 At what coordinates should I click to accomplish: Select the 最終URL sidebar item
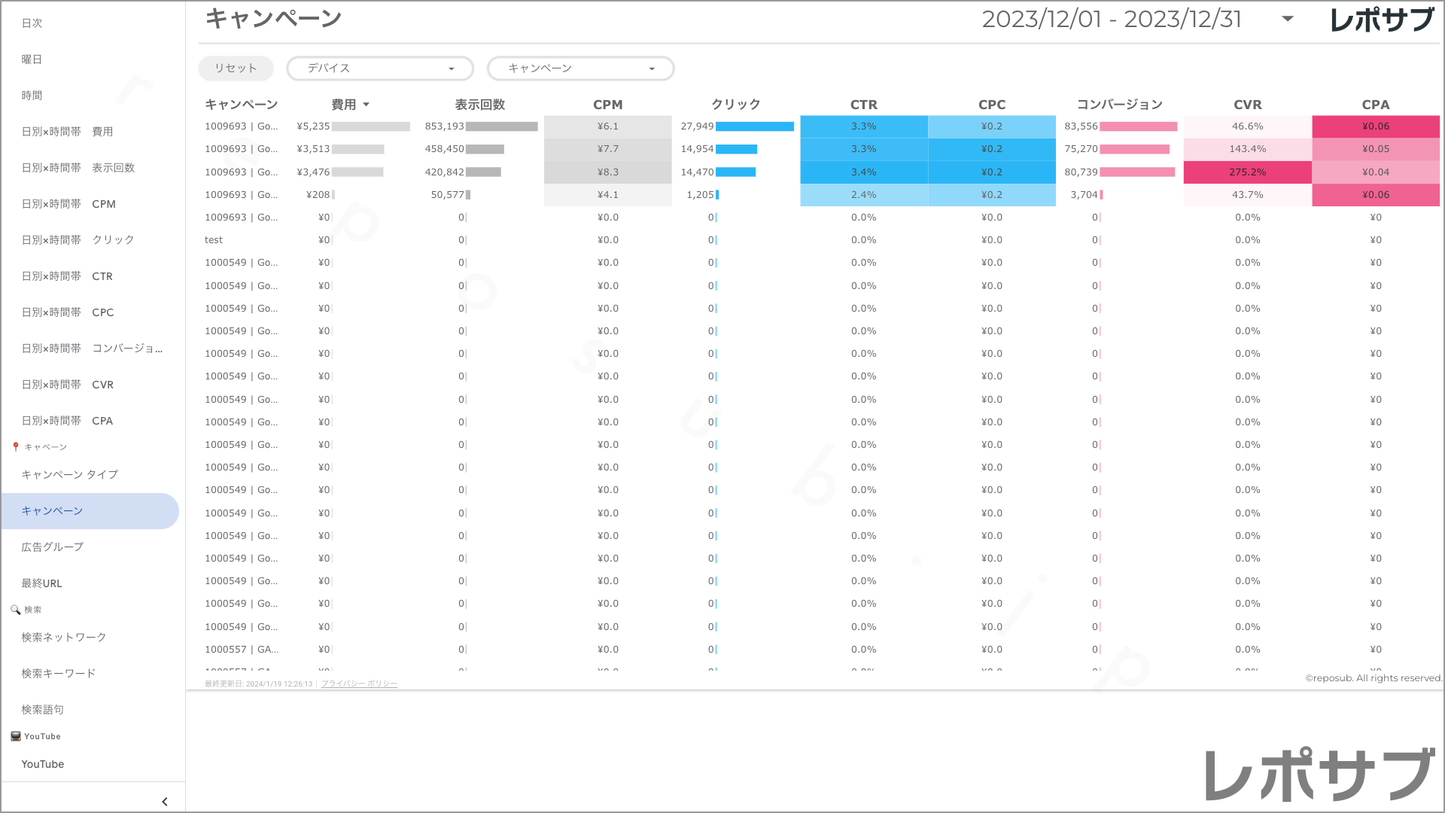[x=41, y=583]
